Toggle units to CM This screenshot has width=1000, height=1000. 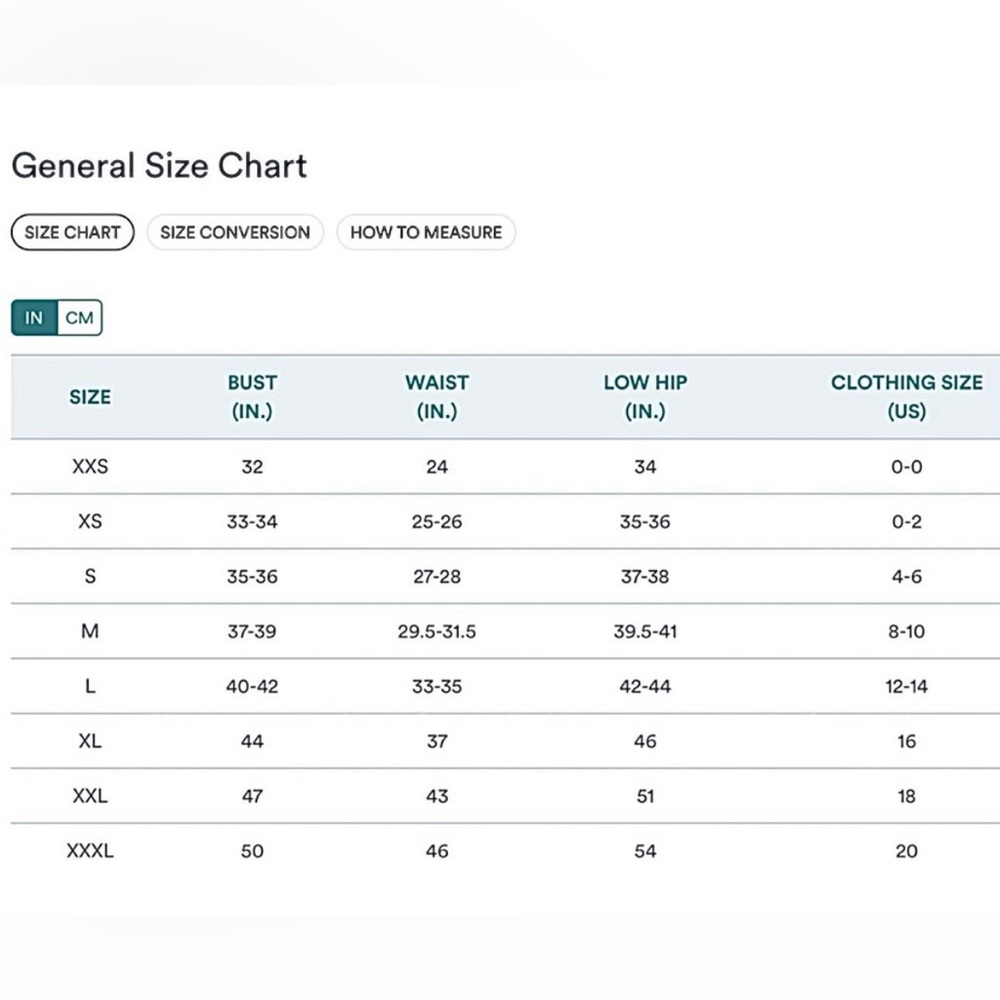point(80,318)
